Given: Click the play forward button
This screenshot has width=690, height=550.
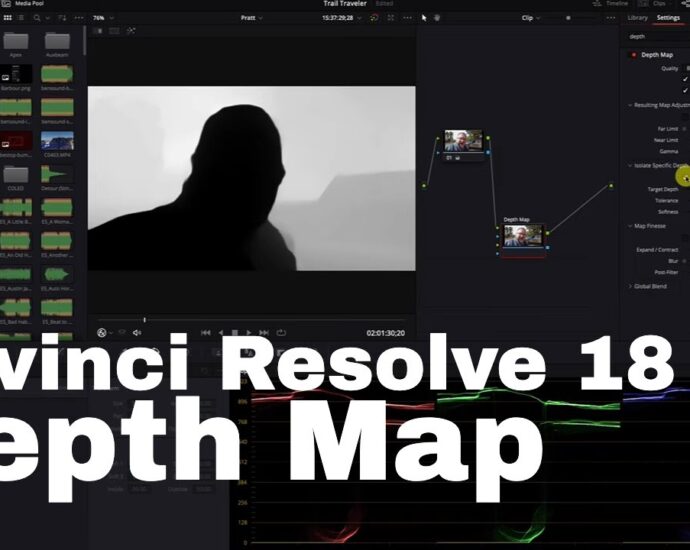Looking at the screenshot, I should point(250,332).
